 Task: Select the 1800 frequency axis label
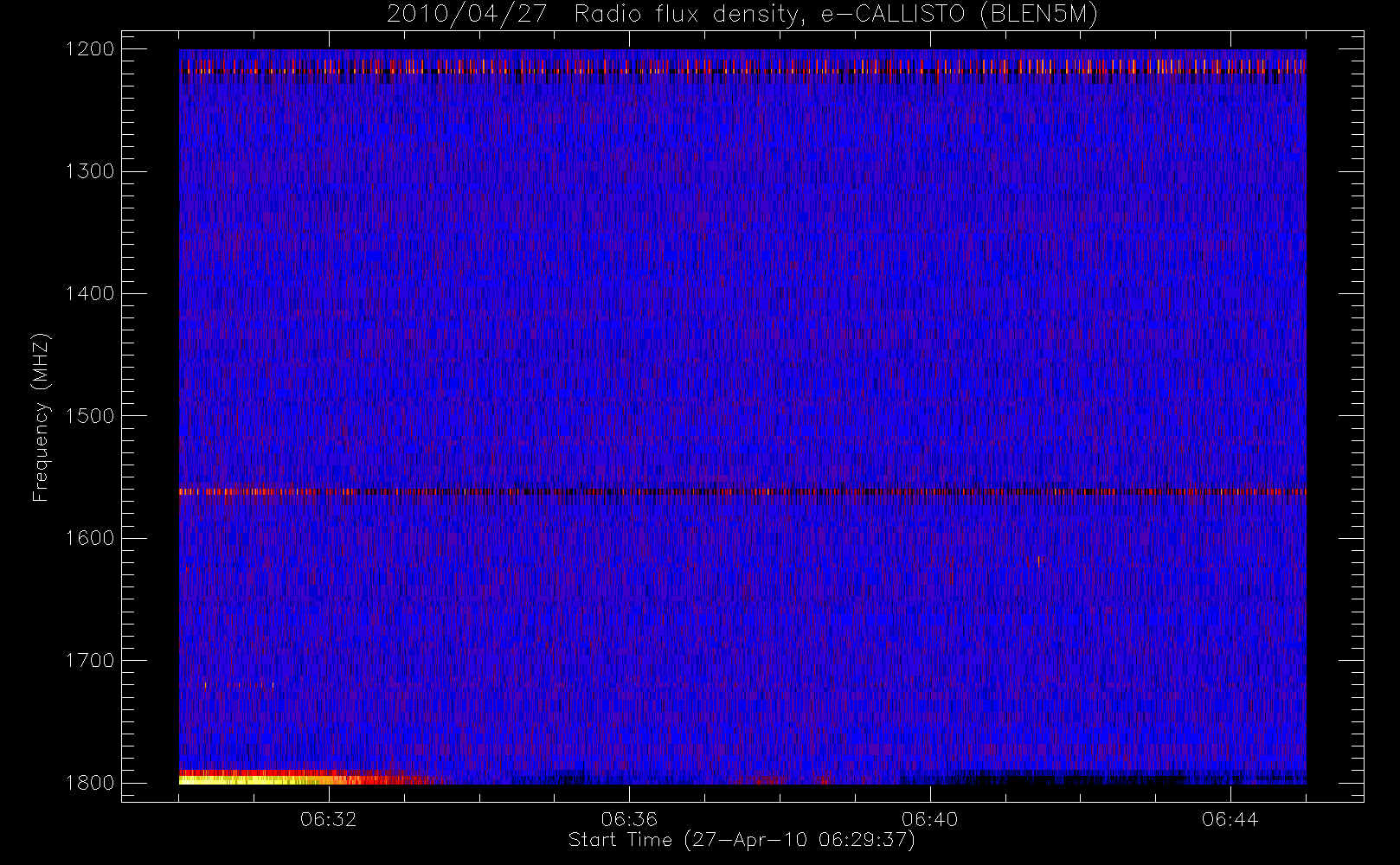90,782
